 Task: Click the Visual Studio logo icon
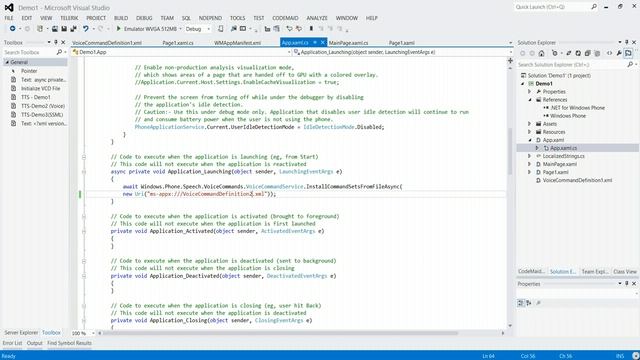9,7
